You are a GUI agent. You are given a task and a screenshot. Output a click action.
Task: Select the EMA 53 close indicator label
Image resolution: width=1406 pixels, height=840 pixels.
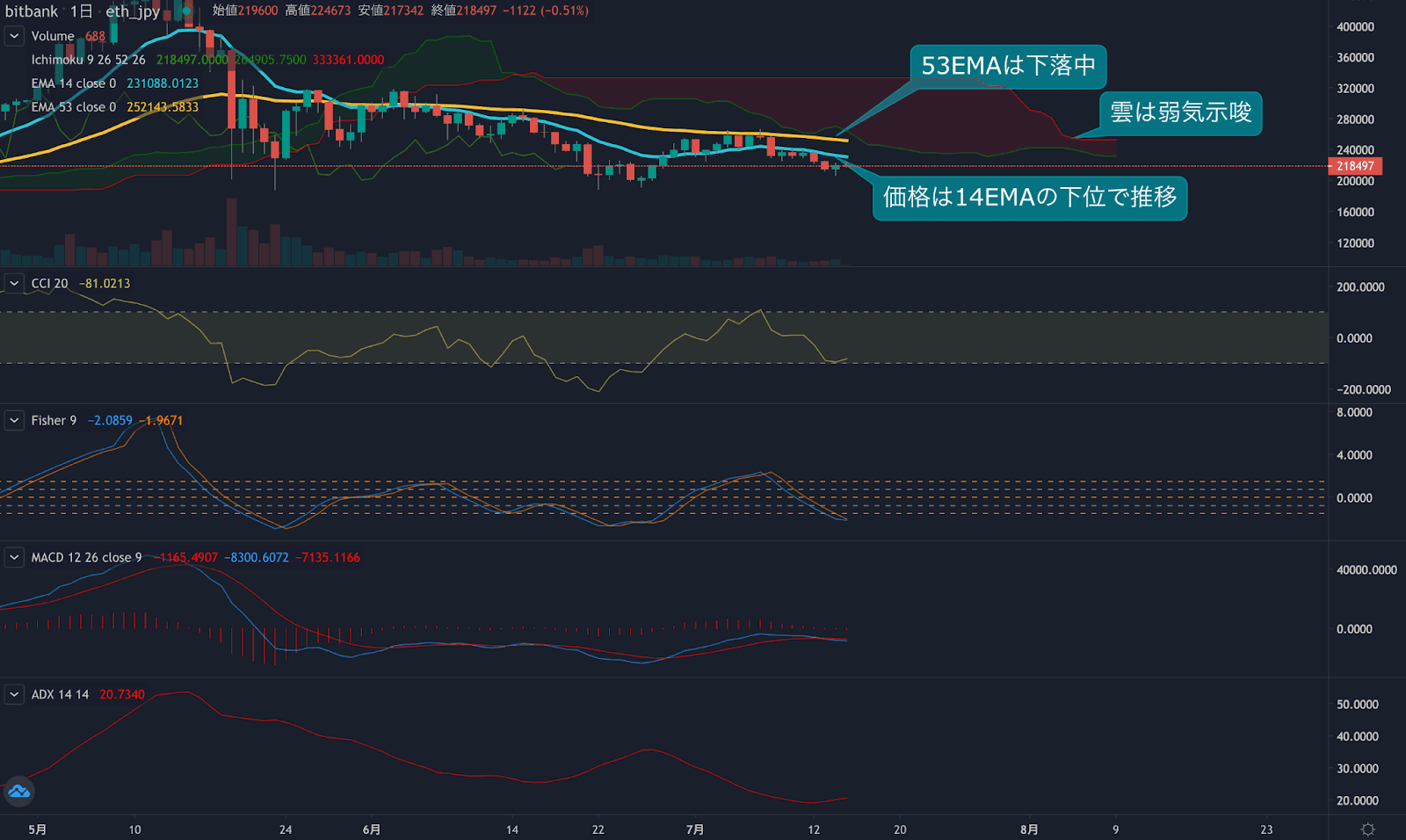click(x=75, y=106)
